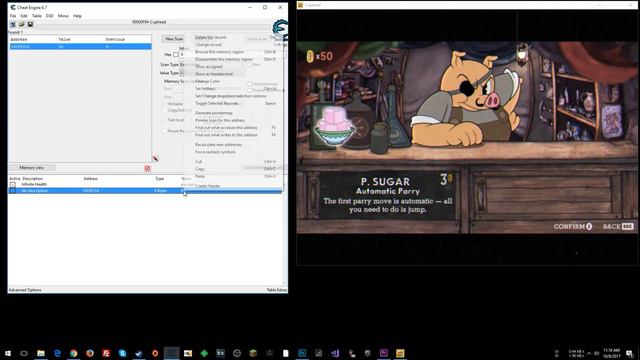Launch Microsoft Edge from the taskbar
Image resolution: width=640 pixels, height=360 pixels.
click(57, 353)
